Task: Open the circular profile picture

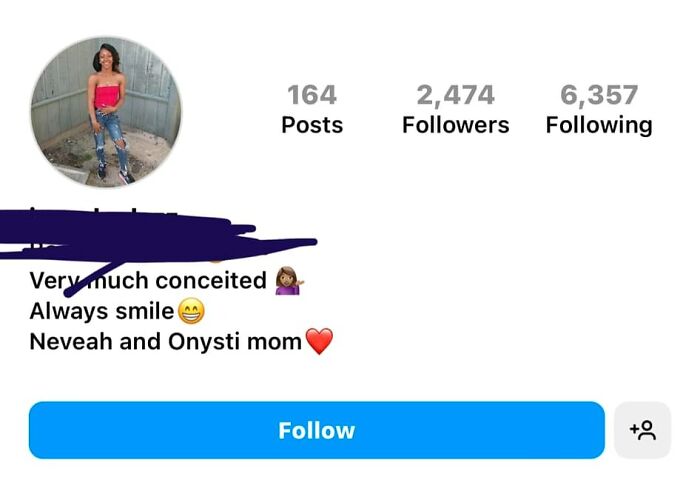Action: [106, 112]
